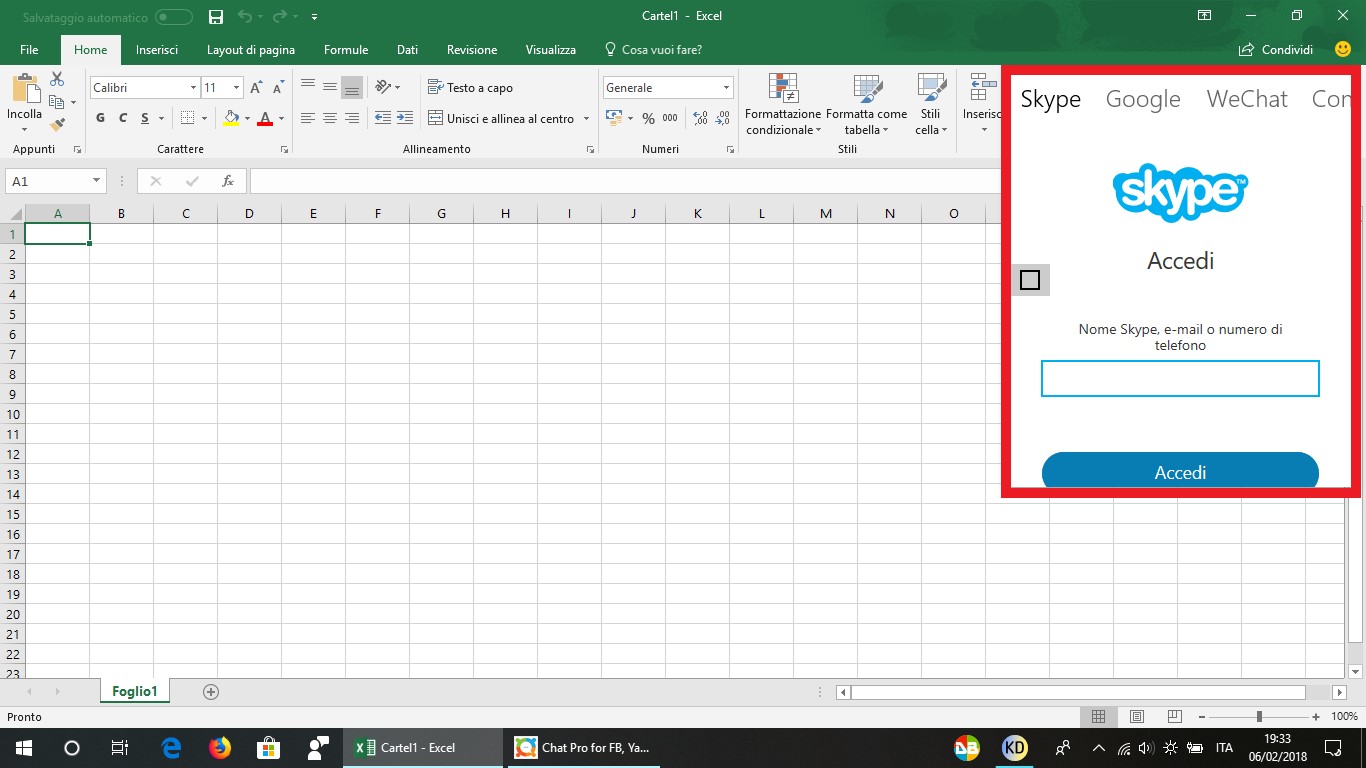Image resolution: width=1366 pixels, height=768 pixels.
Task: Increase cell indent
Action: pos(405,118)
